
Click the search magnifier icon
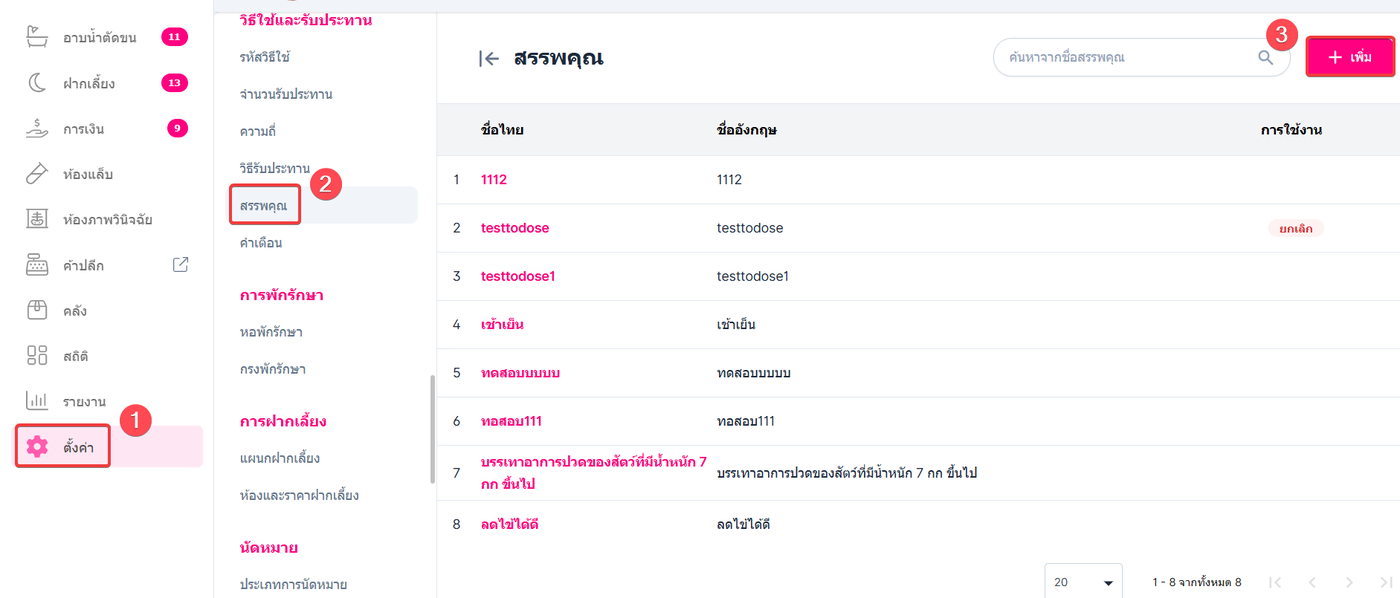click(x=1266, y=58)
